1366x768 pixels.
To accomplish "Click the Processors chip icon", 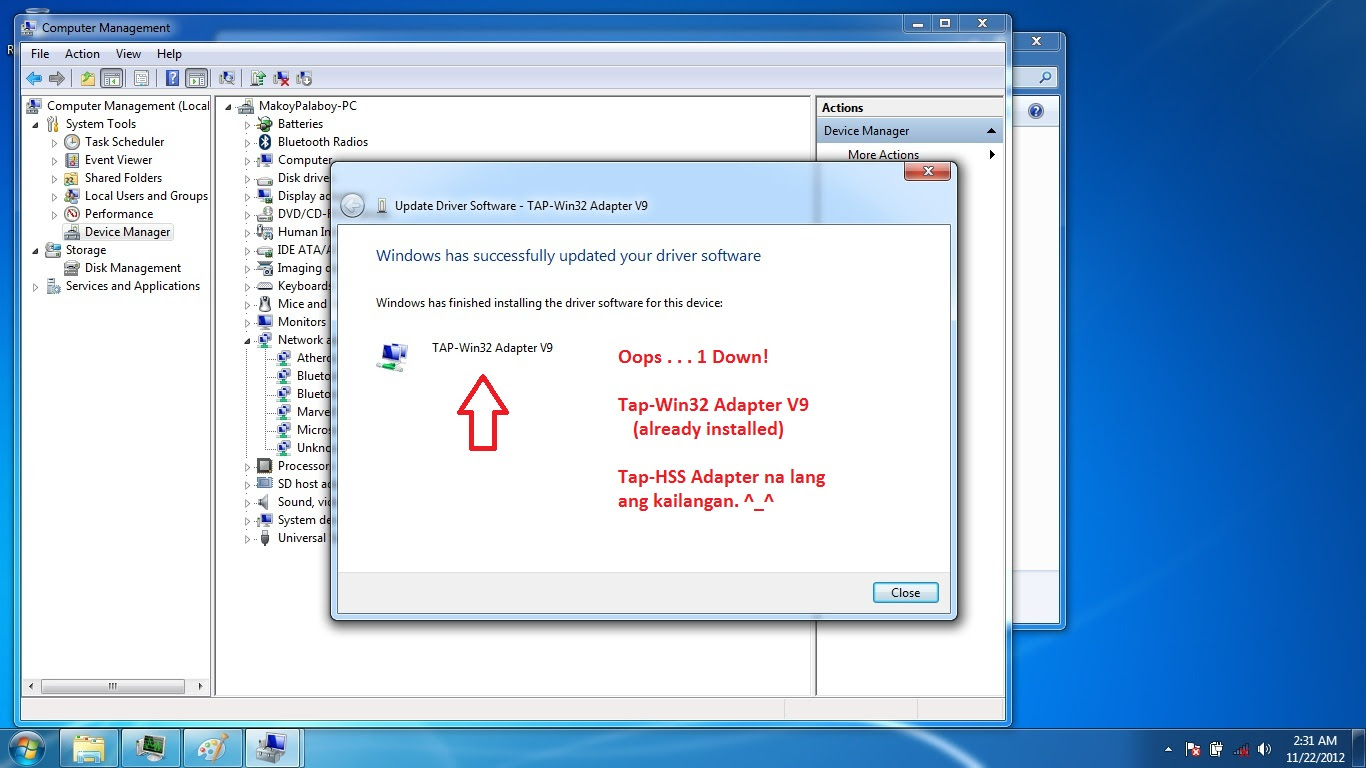I will pos(265,466).
